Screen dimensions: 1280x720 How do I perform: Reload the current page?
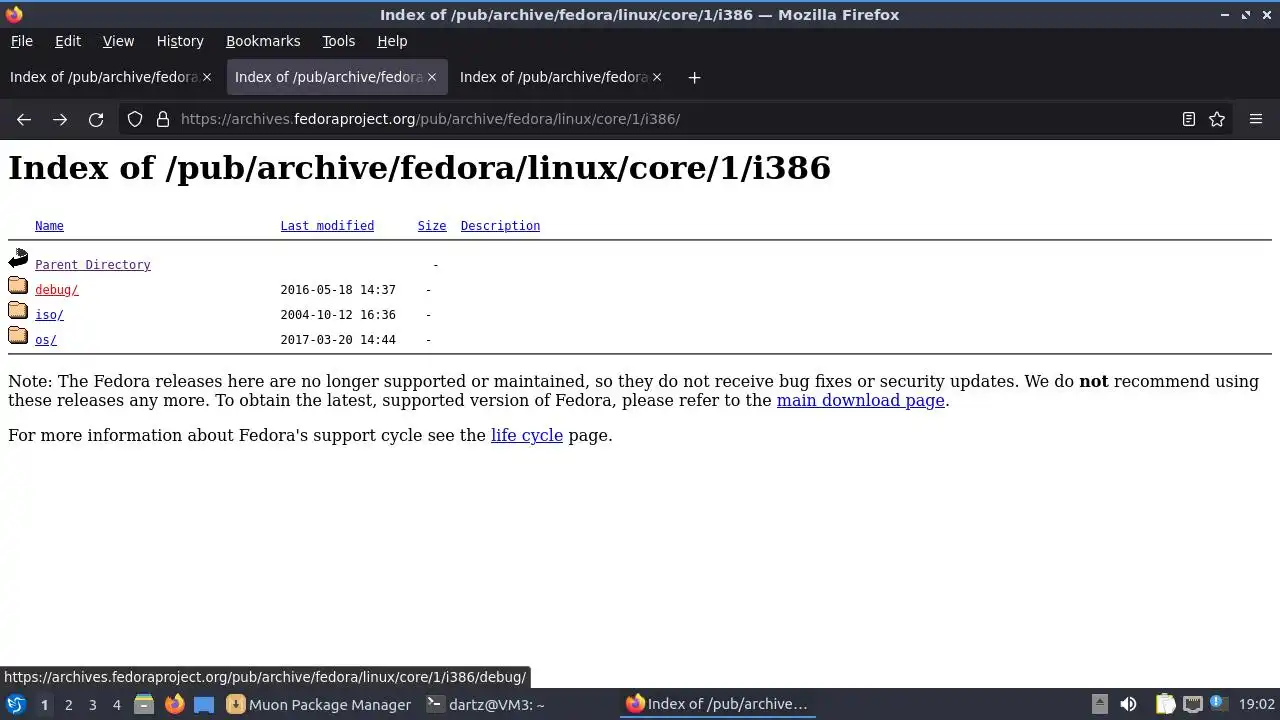point(96,119)
